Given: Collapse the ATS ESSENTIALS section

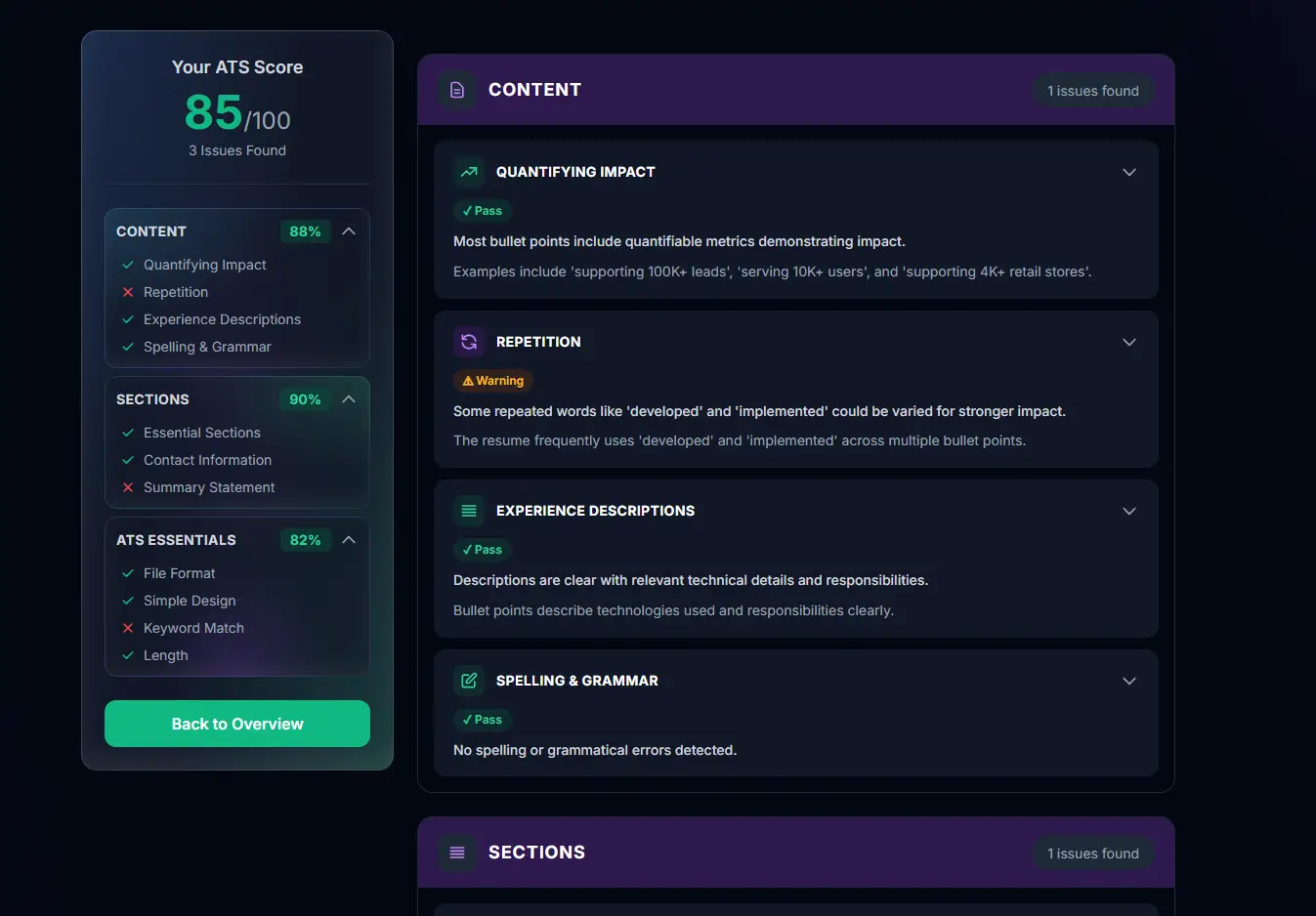Looking at the screenshot, I should [x=349, y=540].
